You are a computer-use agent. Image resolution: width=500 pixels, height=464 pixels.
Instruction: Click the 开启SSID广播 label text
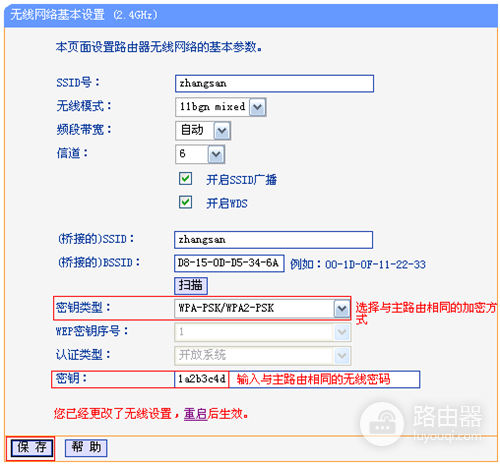pos(241,180)
